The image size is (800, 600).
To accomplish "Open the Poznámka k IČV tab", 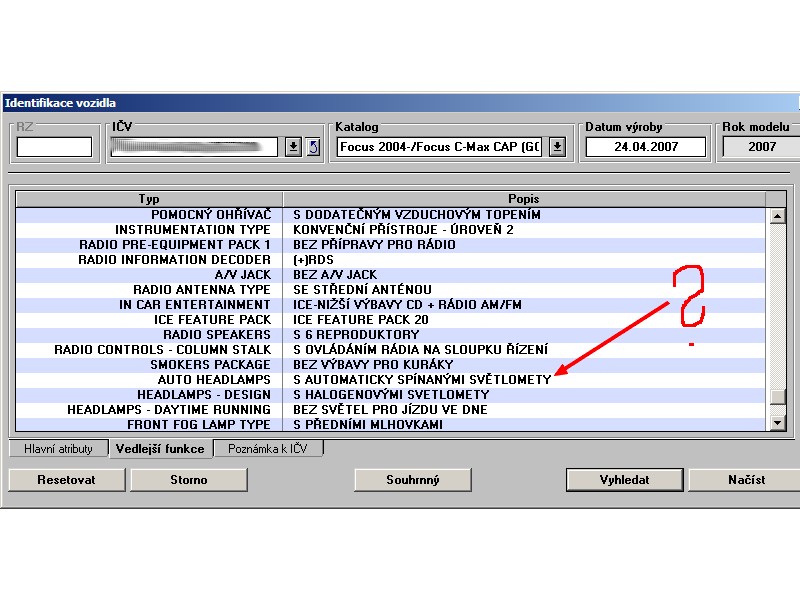I will click(269, 449).
